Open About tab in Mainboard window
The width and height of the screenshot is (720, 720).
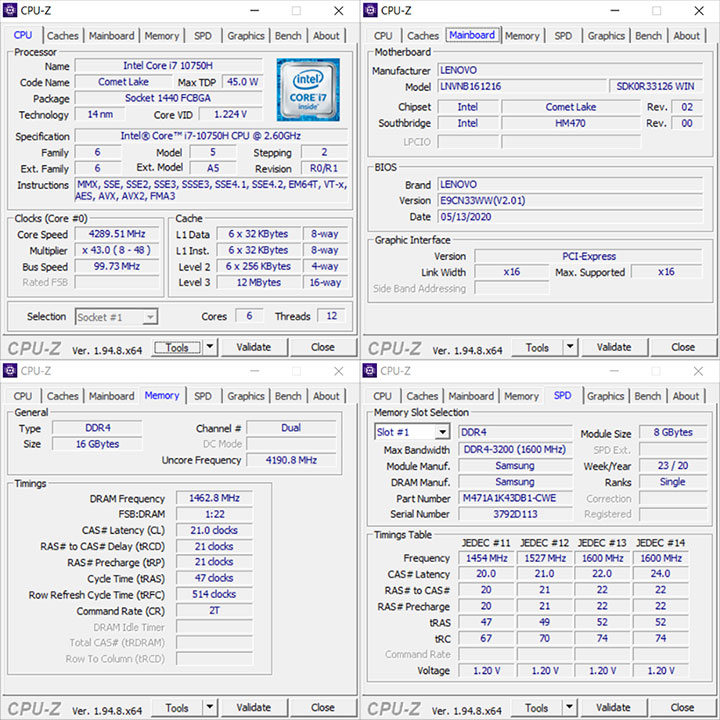686,36
